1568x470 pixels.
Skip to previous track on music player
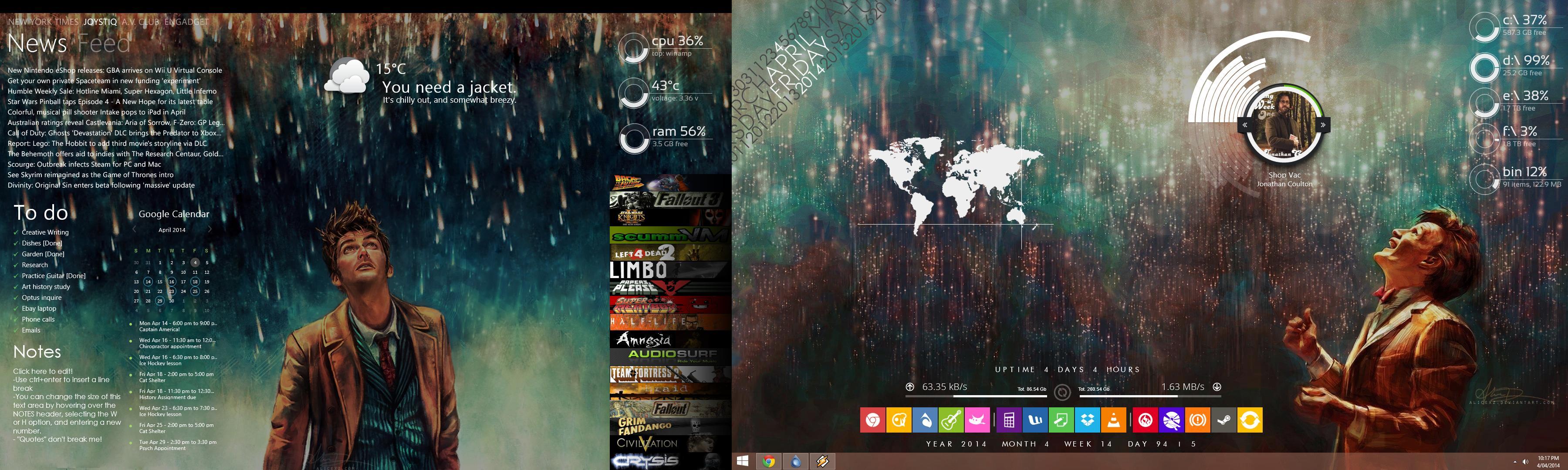pyautogui.click(x=1245, y=124)
